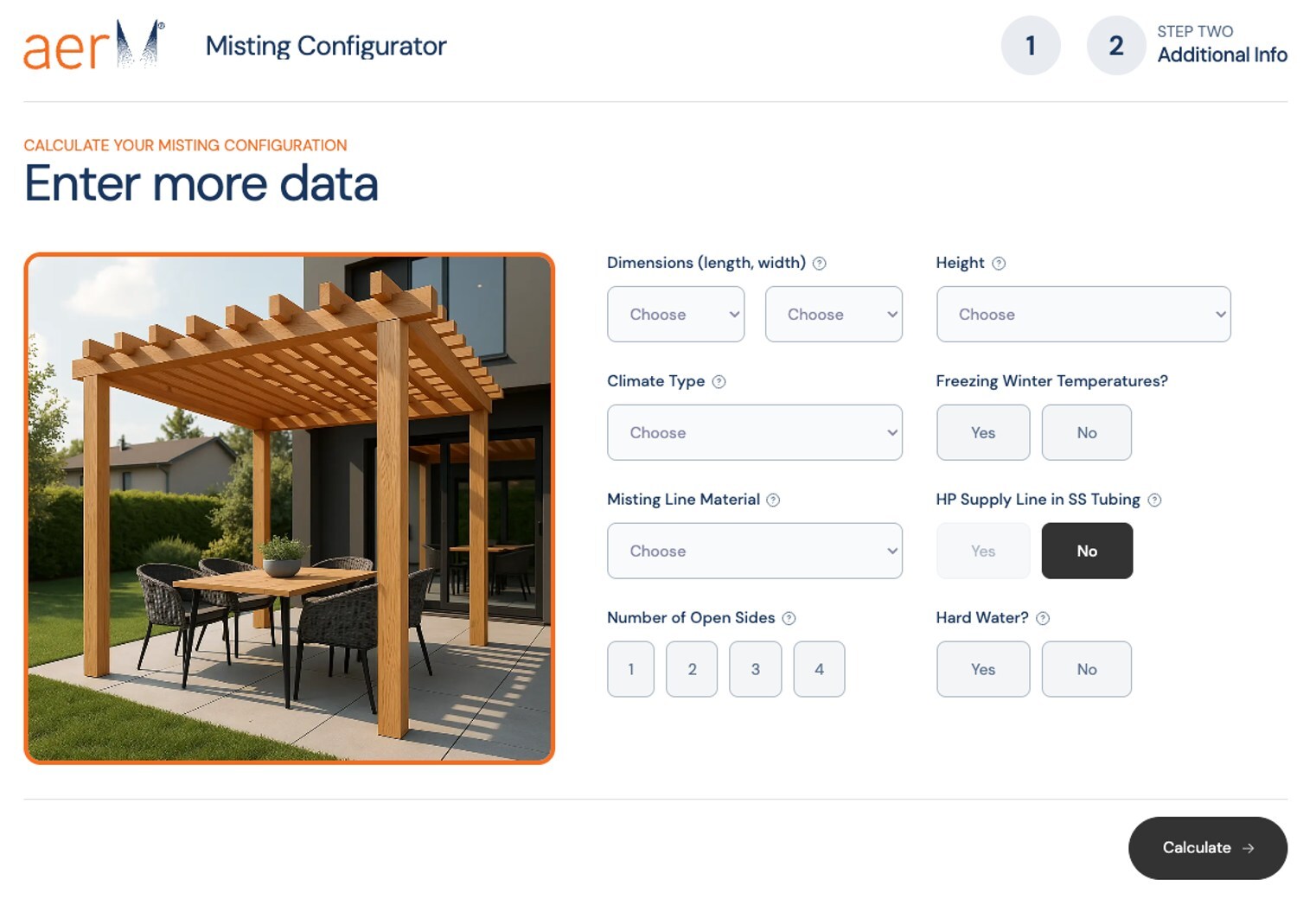The image size is (1316, 899).
Task: Select No for Freezing Winter Temperatures
Action: point(1086,433)
